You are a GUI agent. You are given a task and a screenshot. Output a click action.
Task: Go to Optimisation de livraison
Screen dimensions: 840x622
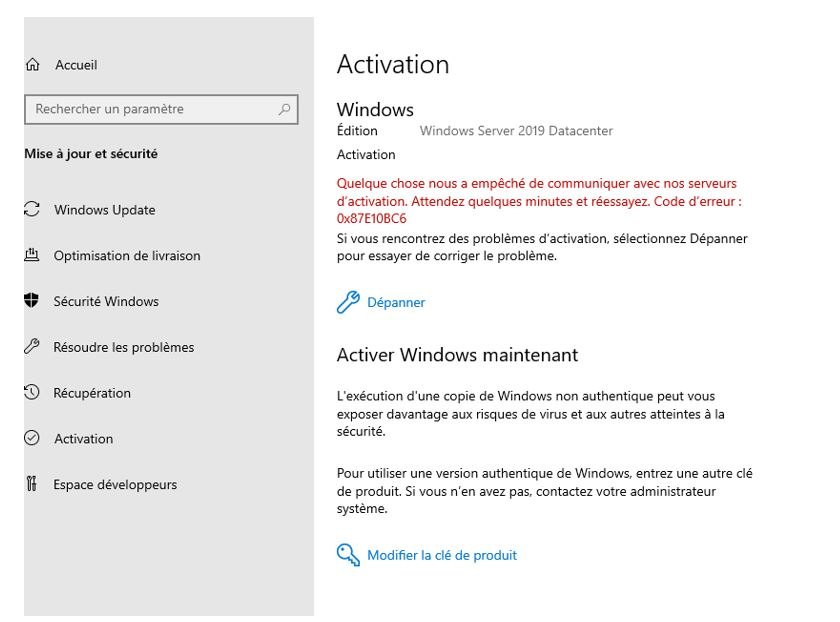[x=127, y=256]
